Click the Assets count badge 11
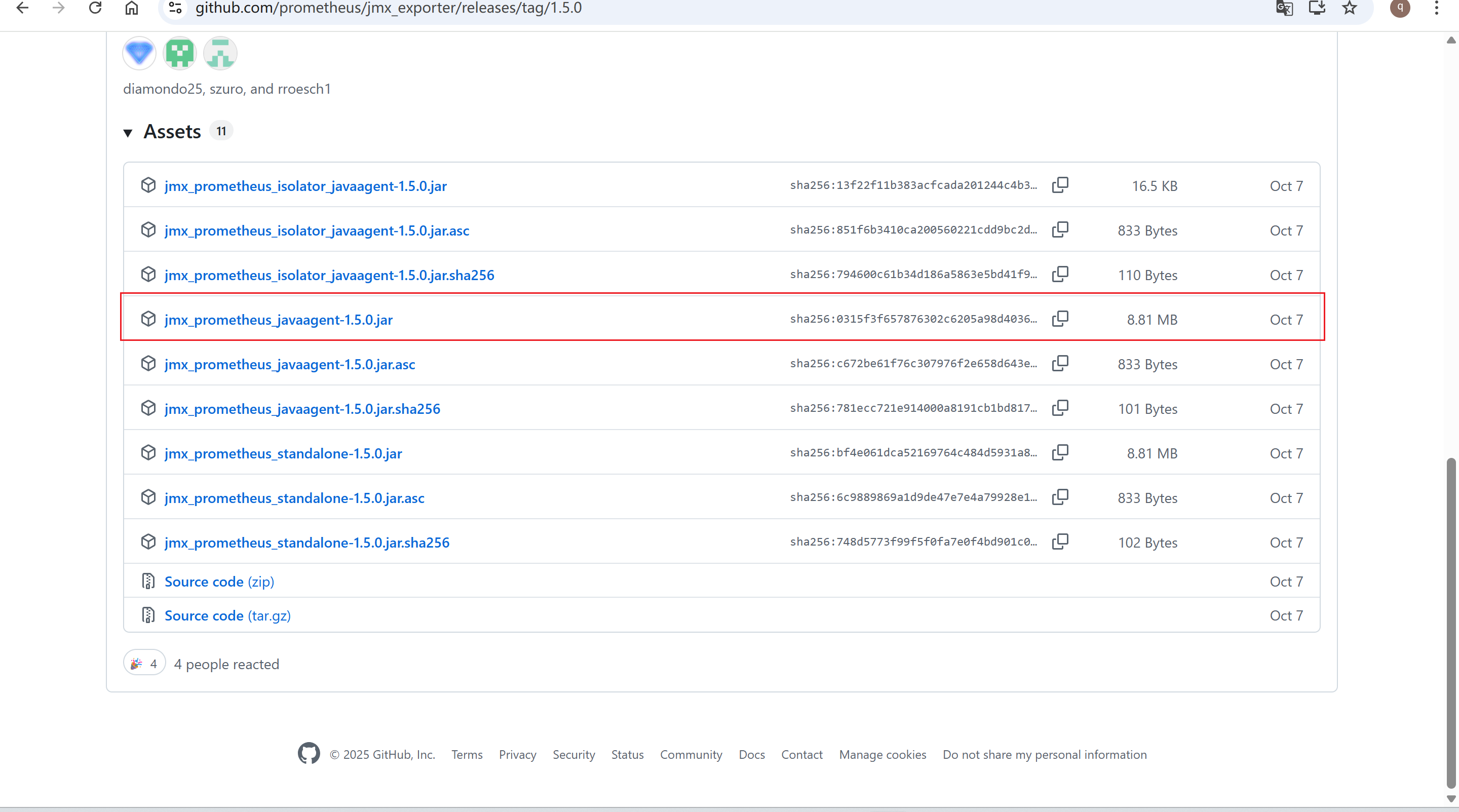This screenshot has width=1459, height=812. coord(221,131)
